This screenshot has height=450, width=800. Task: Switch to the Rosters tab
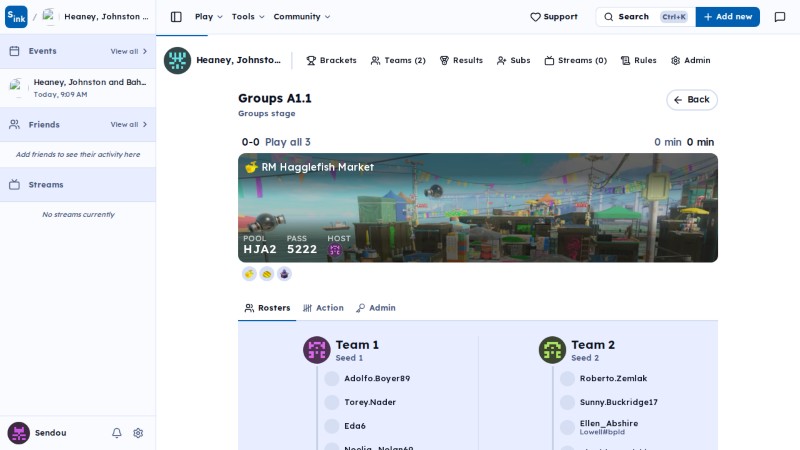(x=267, y=308)
